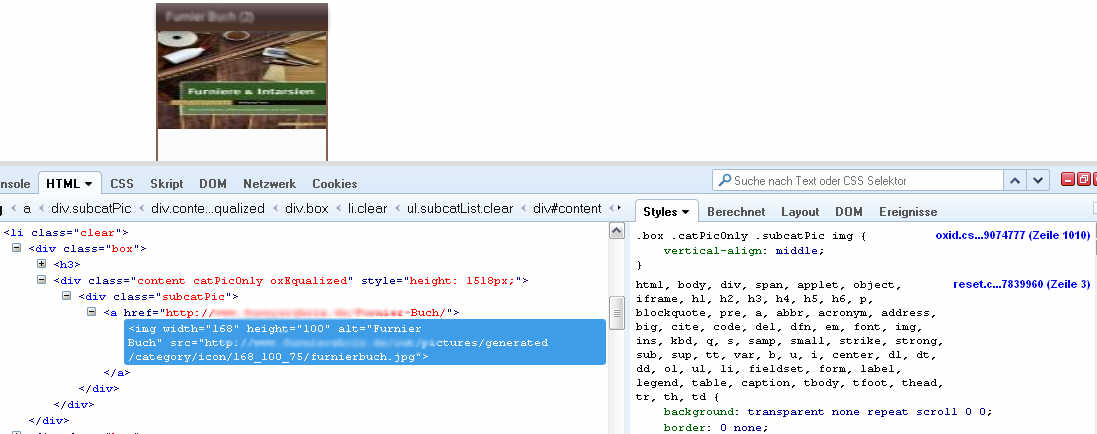Switch to the Netzwerk tab
This screenshot has width=1097, height=434.
tap(268, 184)
